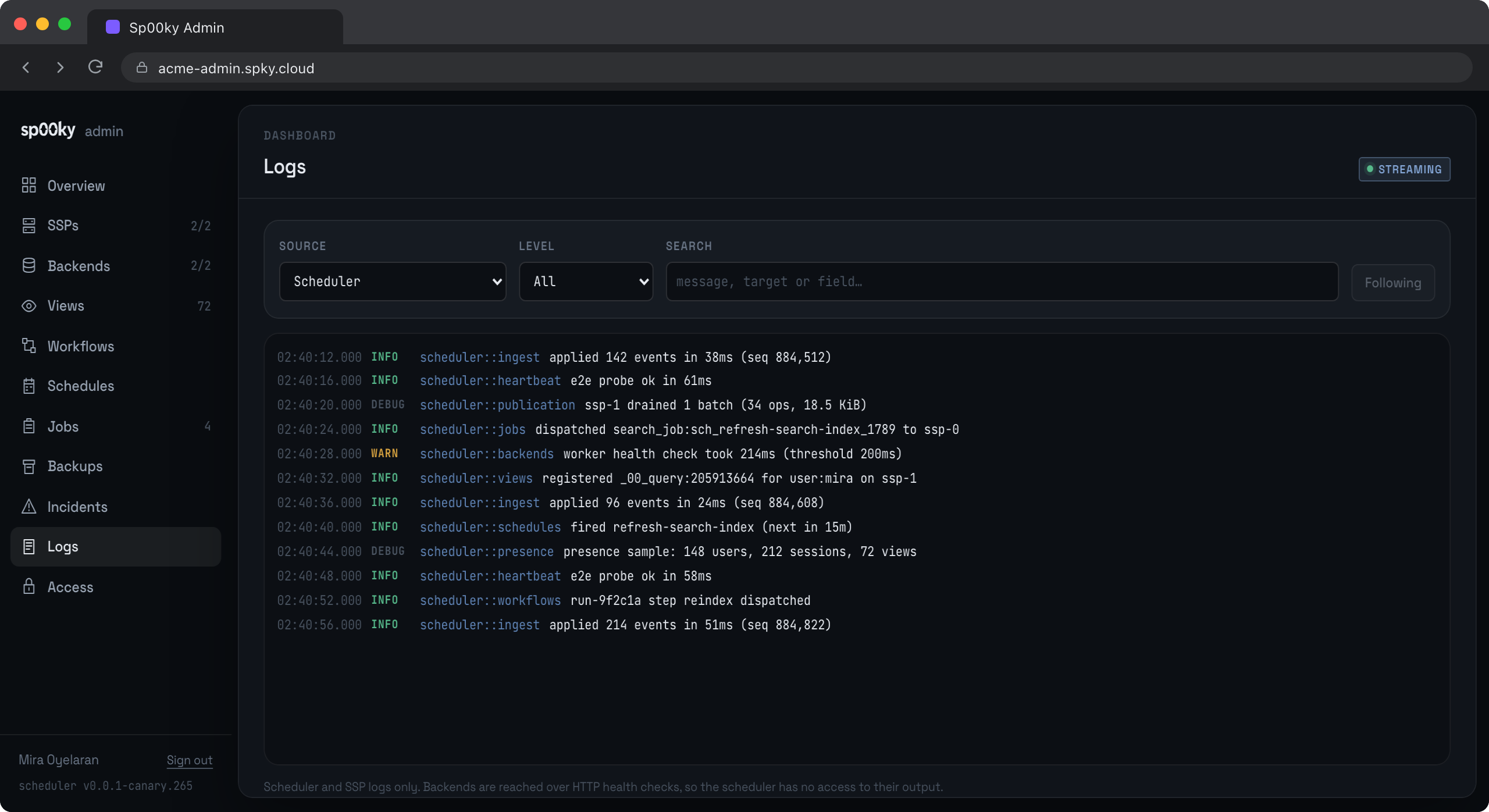The image size is (1489, 812).
Task: Open the Access section label
Action: tap(70, 587)
